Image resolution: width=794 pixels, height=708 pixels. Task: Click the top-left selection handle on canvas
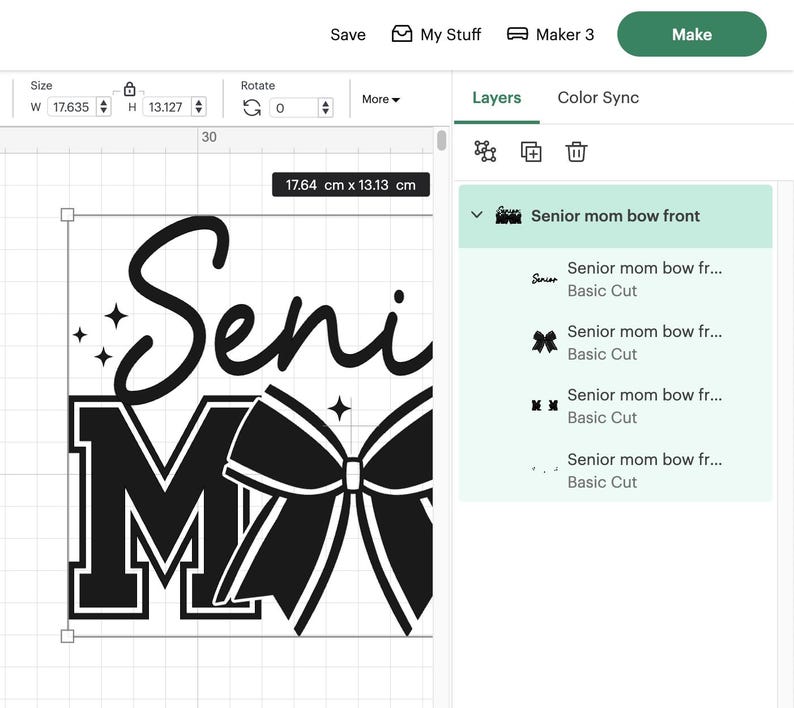click(x=67, y=215)
